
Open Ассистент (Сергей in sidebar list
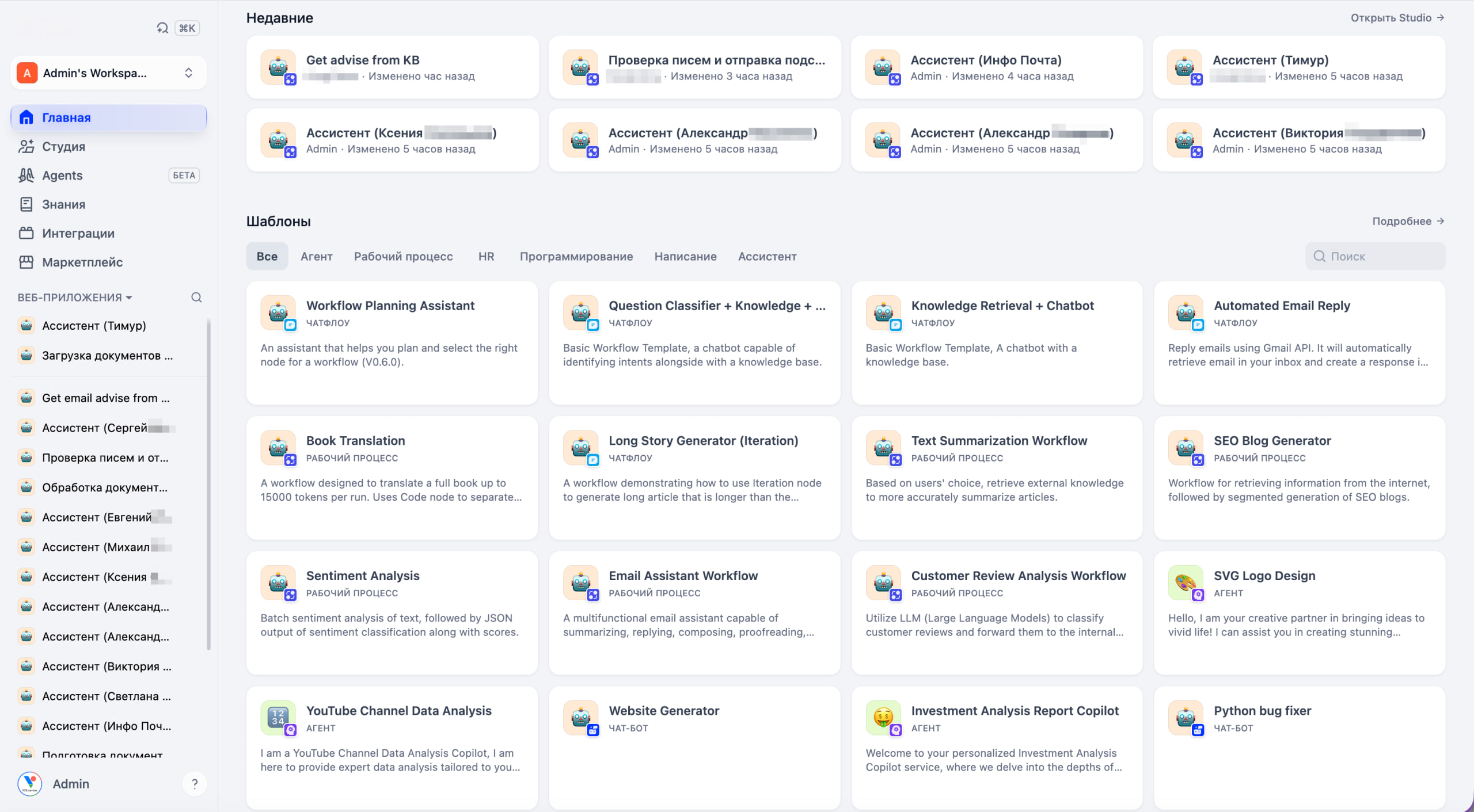109,428
